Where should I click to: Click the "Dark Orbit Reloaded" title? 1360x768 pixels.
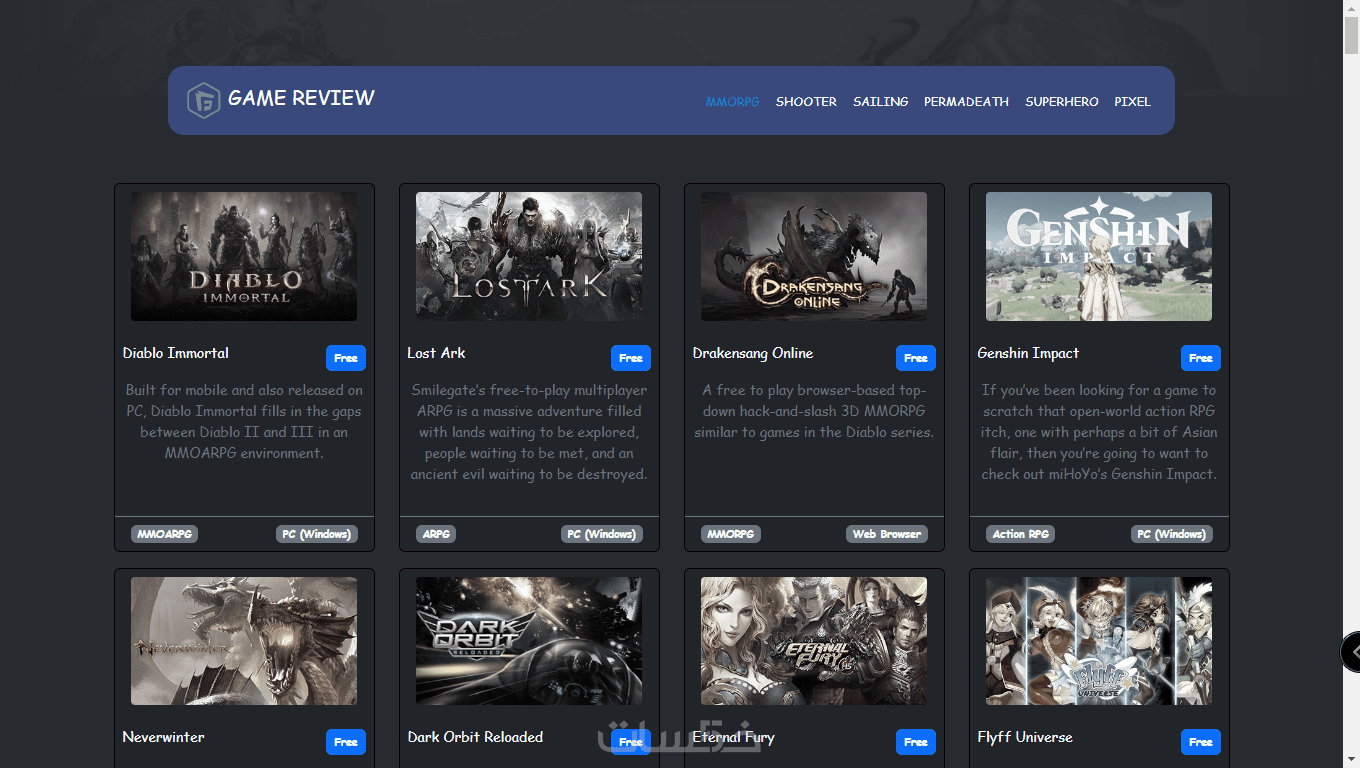point(475,737)
